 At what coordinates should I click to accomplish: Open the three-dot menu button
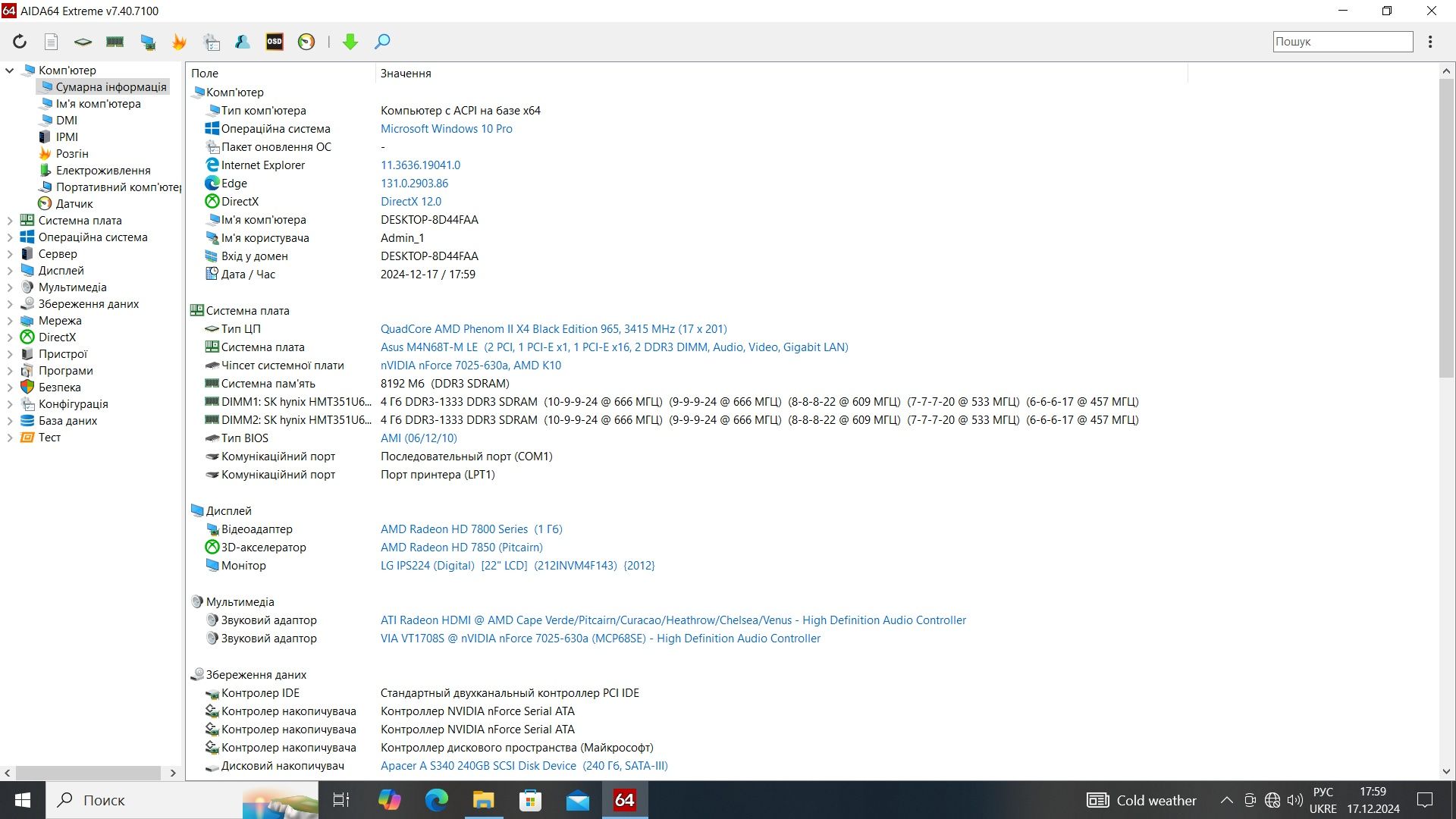point(1430,42)
